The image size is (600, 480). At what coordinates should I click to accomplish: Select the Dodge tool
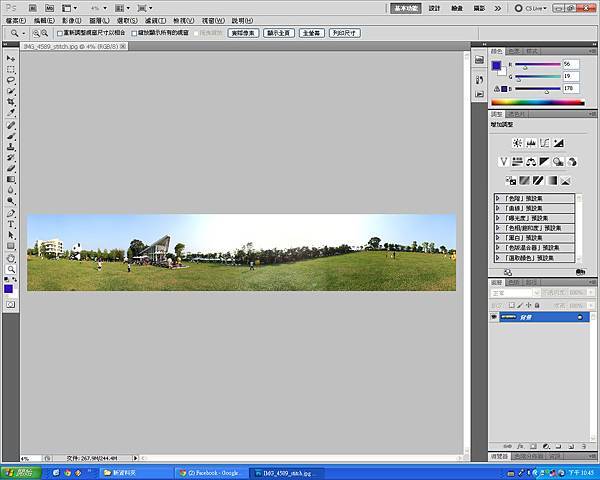pyautogui.click(x=11, y=201)
